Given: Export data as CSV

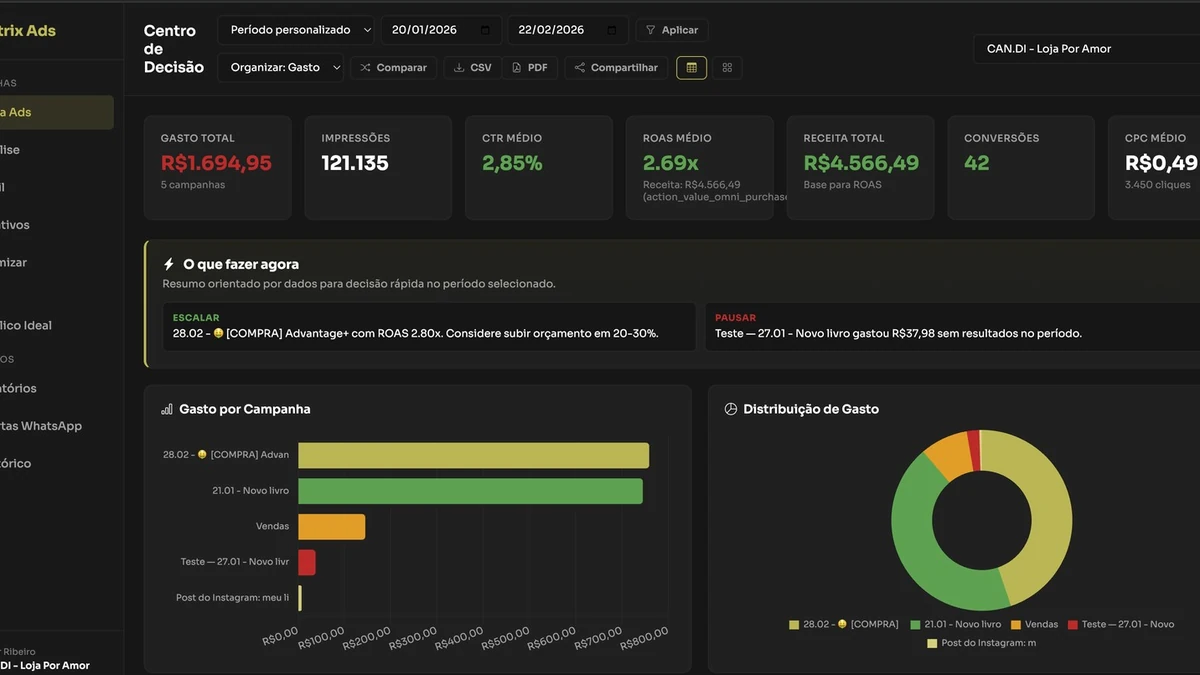Looking at the screenshot, I should 472,67.
